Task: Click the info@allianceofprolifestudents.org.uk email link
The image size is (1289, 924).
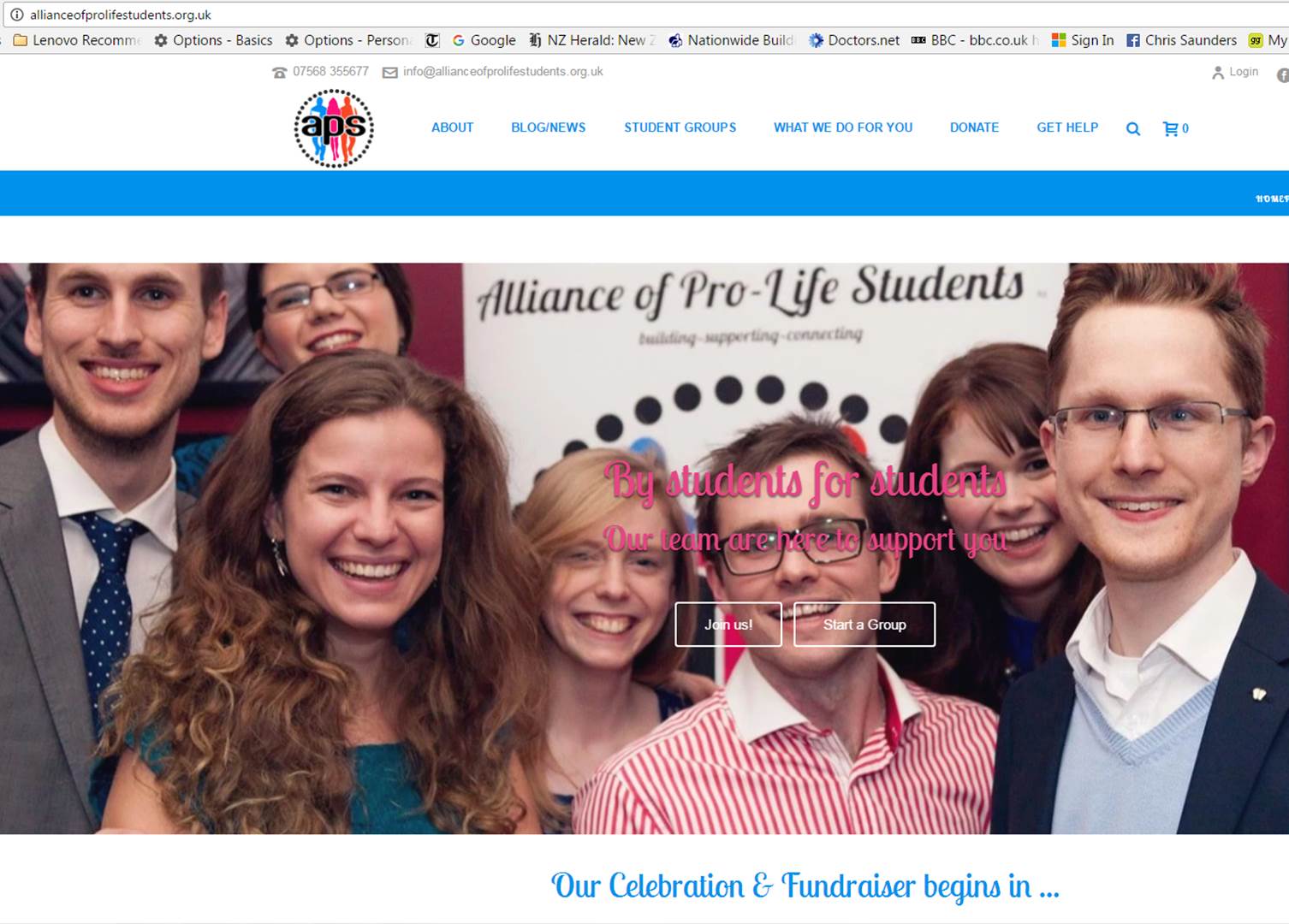Action: click(x=503, y=72)
